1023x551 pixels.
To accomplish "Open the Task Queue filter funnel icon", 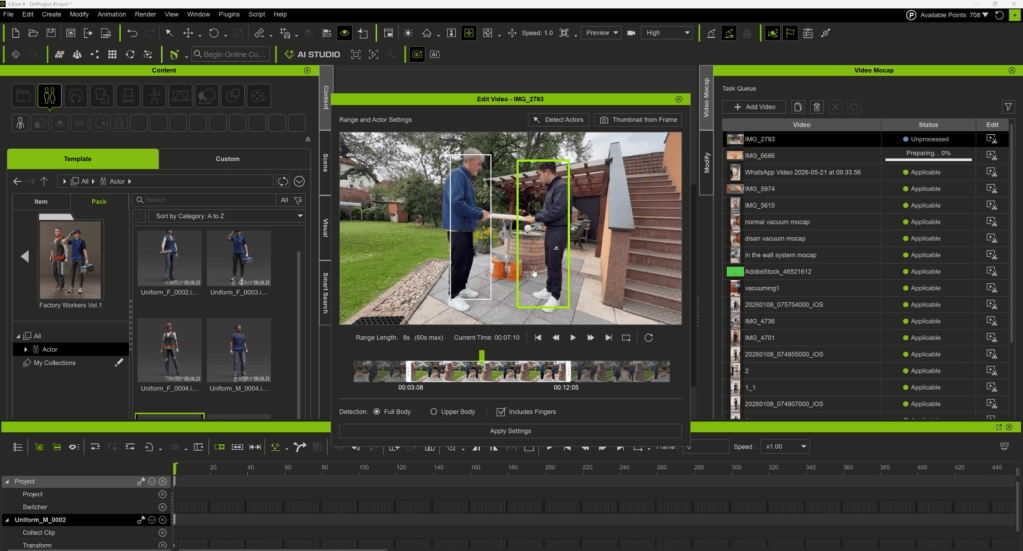I will (1008, 107).
